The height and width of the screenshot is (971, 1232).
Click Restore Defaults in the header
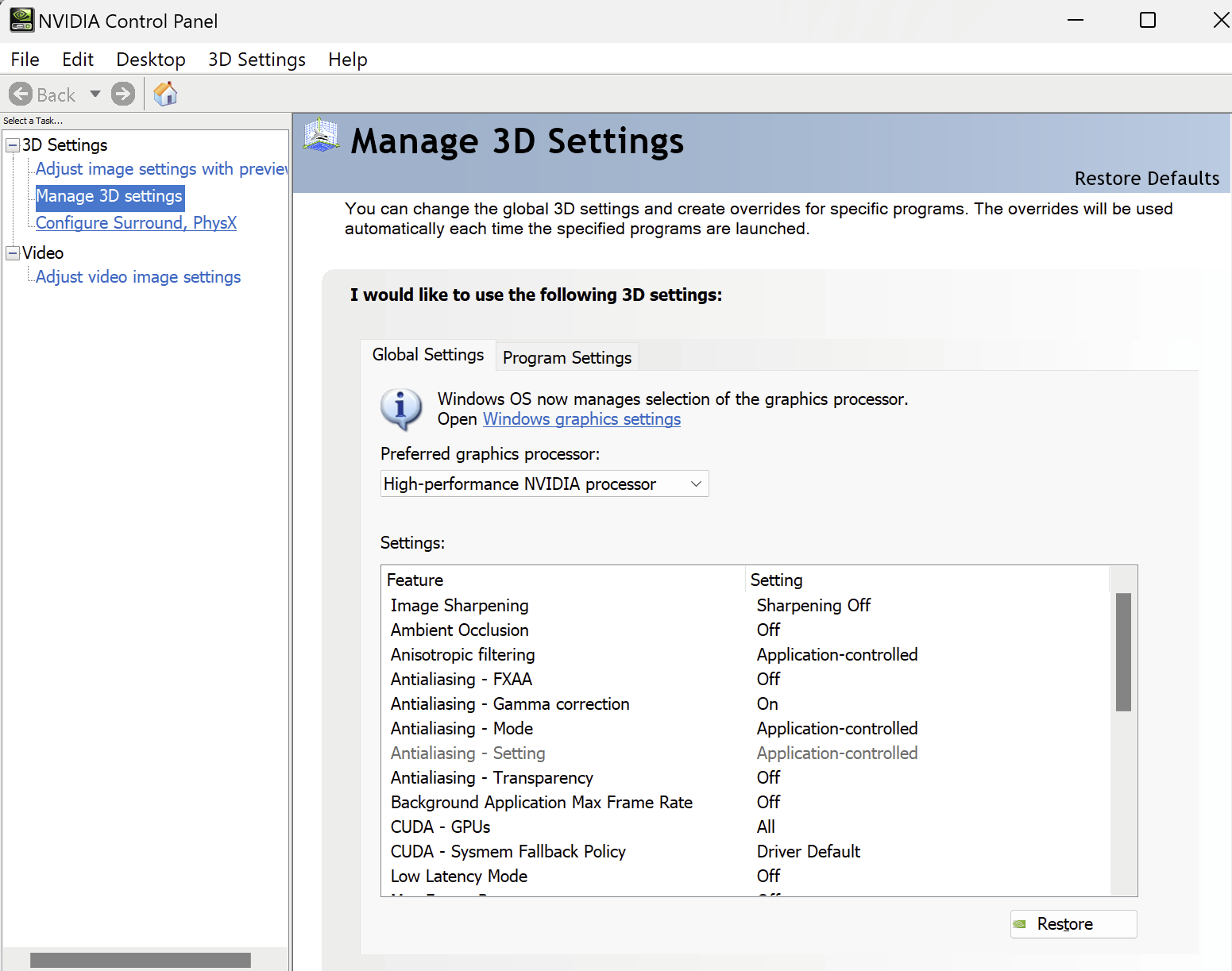coord(1146,179)
